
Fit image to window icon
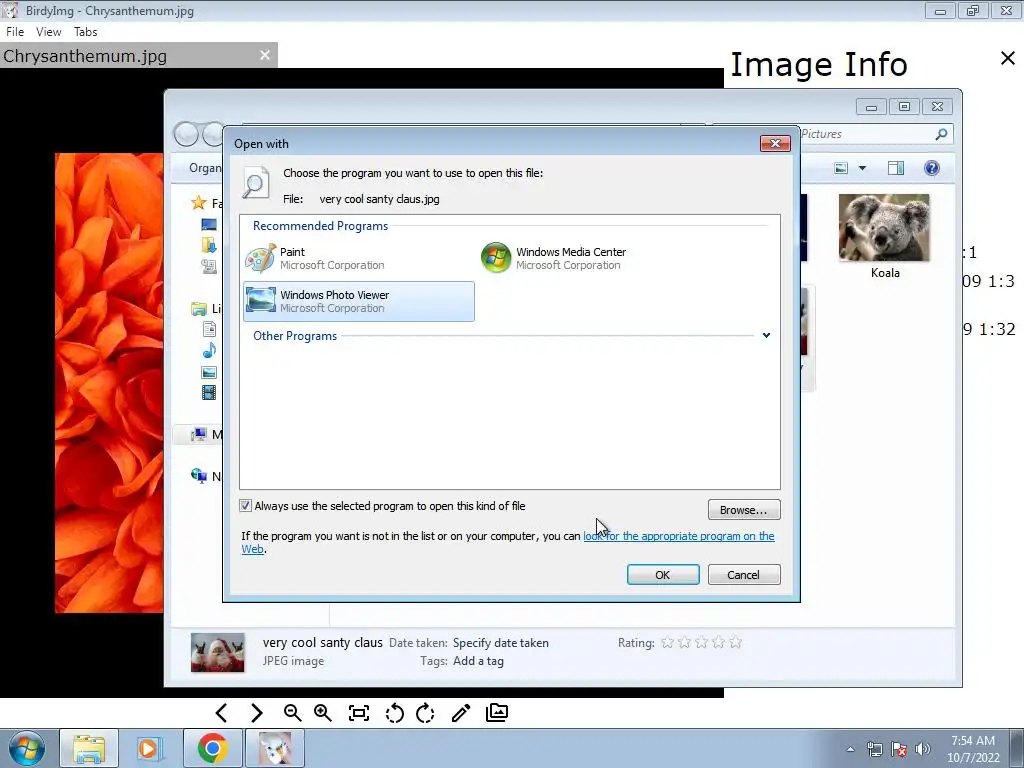coord(359,712)
